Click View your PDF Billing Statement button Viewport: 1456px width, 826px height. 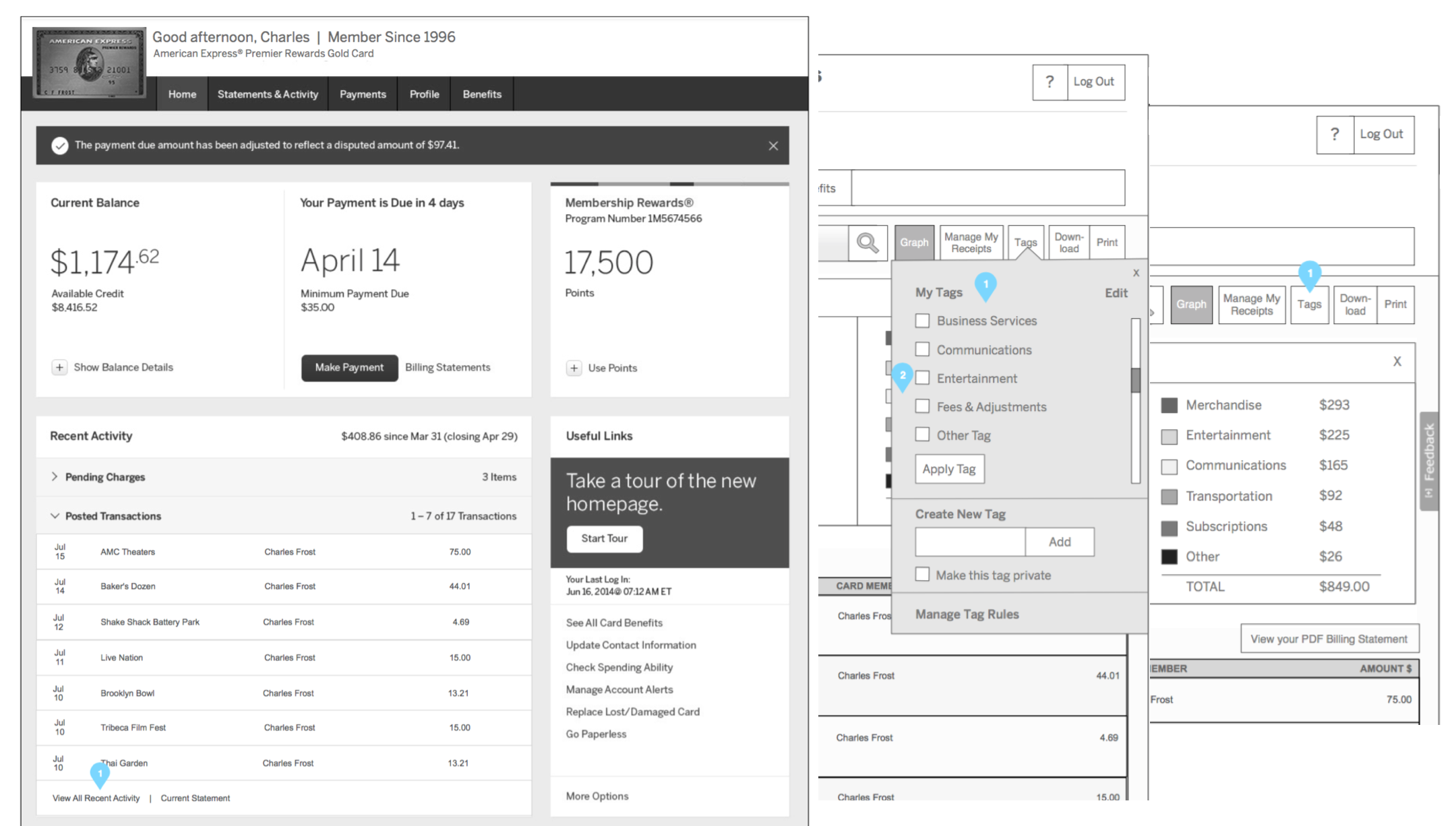[x=1329, y=639]
